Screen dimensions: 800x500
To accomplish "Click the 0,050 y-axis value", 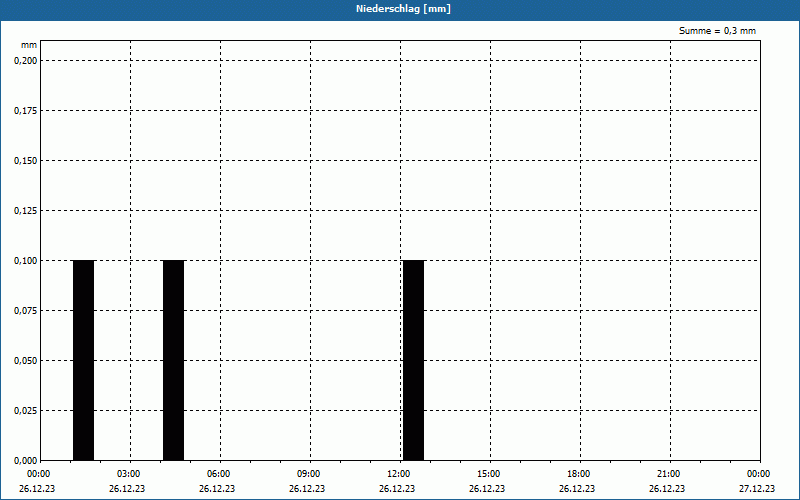I will [x=26, y=361].
